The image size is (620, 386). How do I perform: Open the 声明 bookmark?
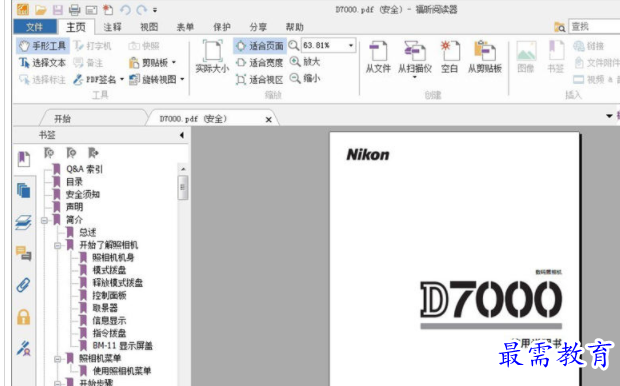(74, 207)
